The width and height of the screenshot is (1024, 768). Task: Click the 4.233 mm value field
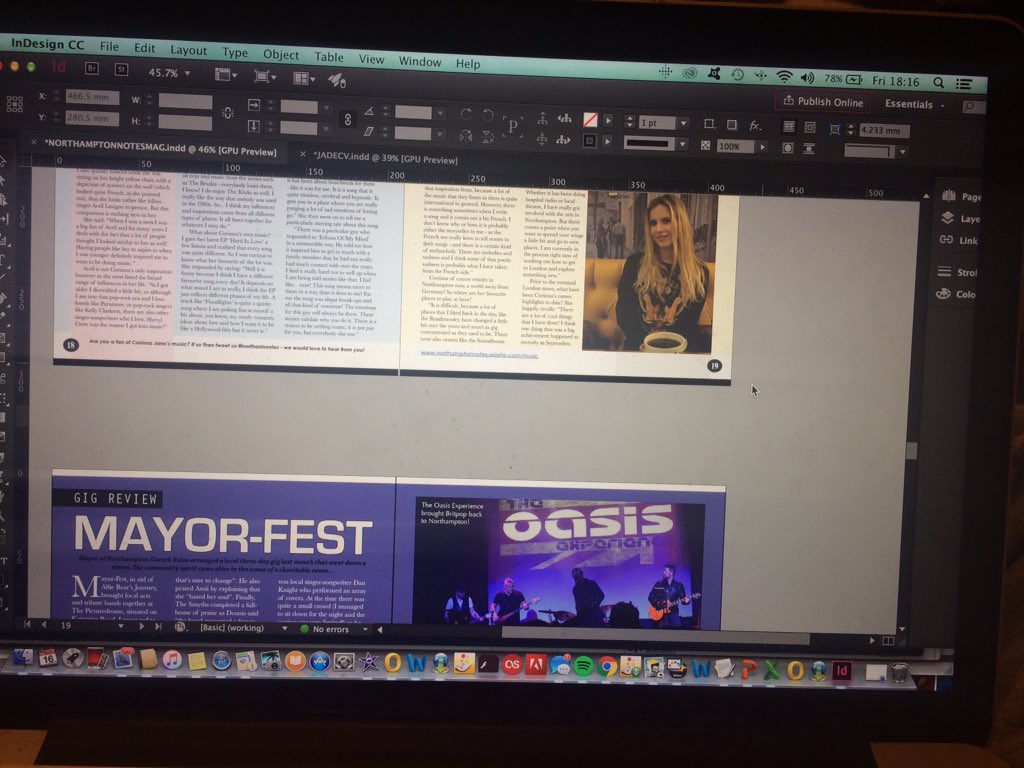click(x=884, y=131)
